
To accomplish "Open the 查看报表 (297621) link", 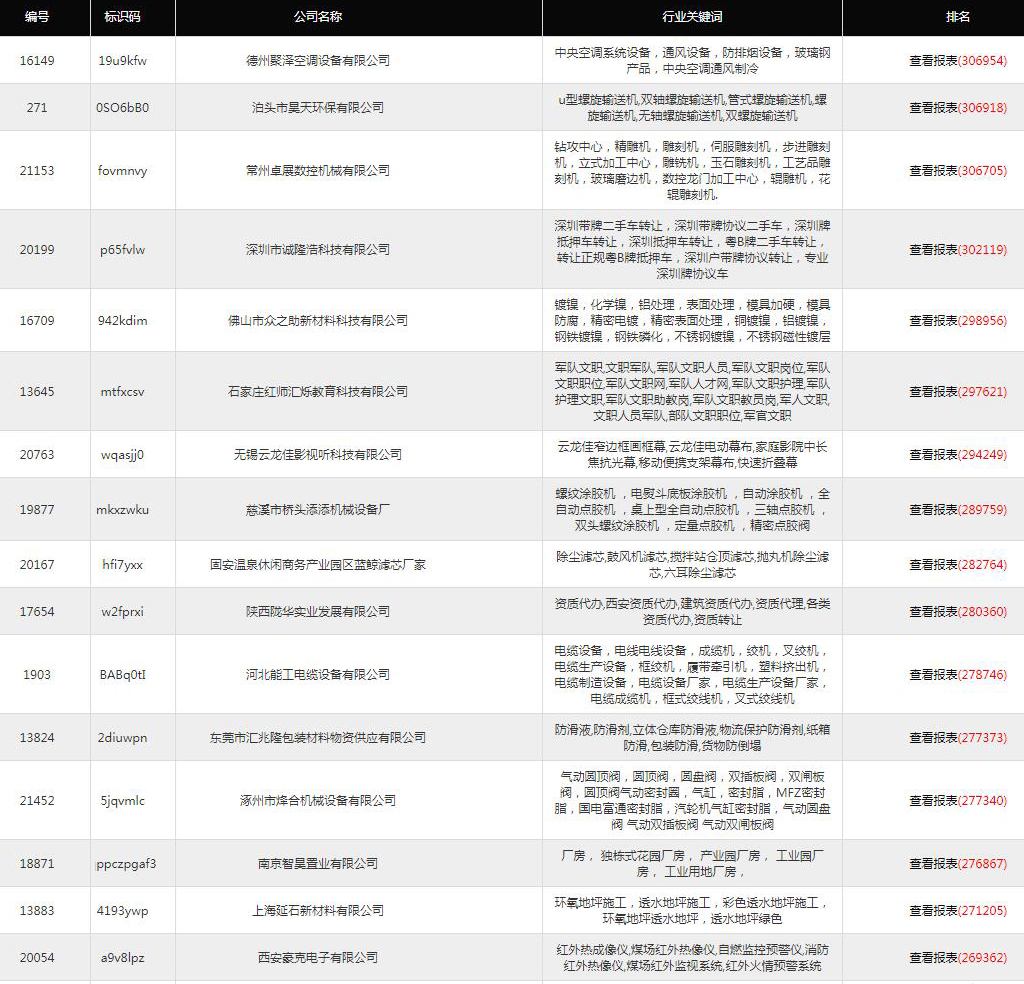I will point(957,391).
